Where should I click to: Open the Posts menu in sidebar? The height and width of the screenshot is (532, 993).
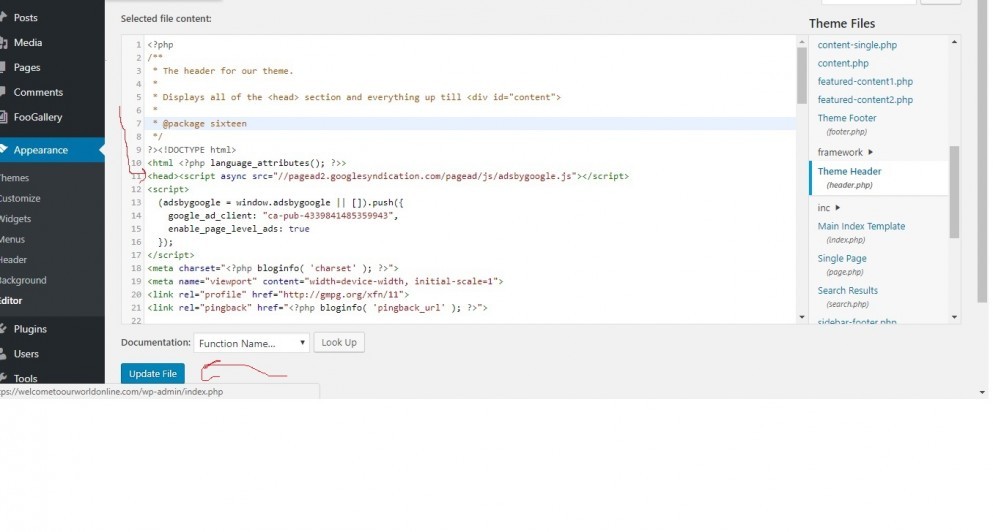point(25,18)
